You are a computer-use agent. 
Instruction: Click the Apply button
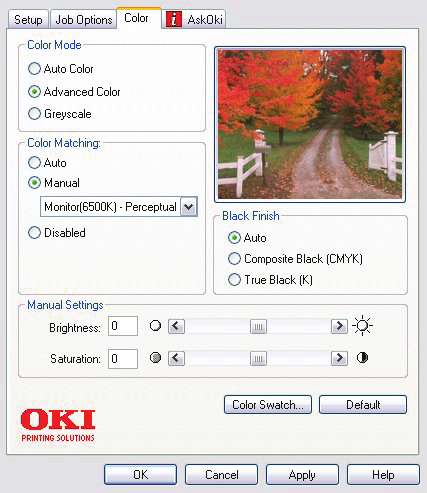coord(302,474)
